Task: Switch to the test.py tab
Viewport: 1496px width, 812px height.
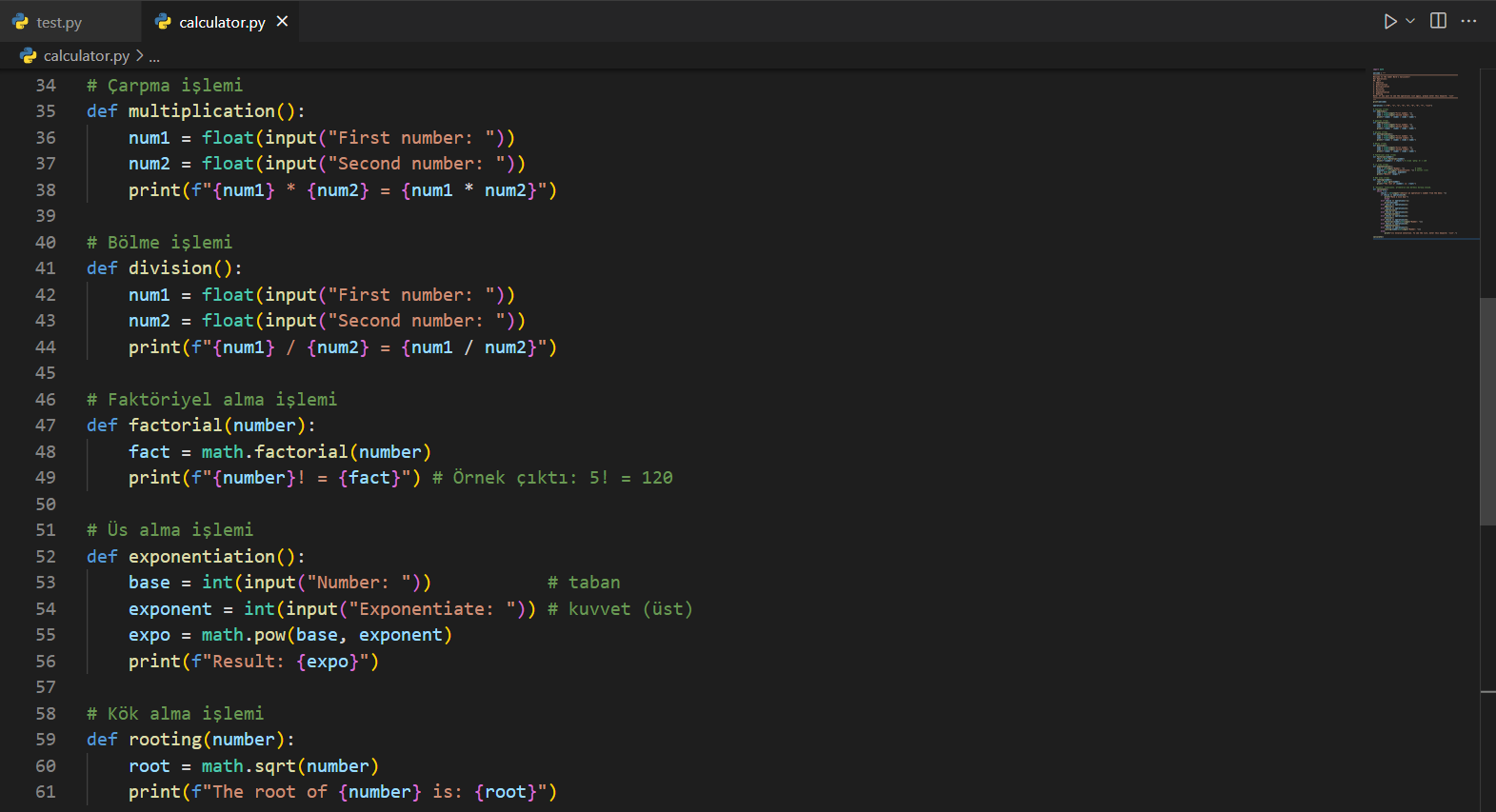Action: 59,22
